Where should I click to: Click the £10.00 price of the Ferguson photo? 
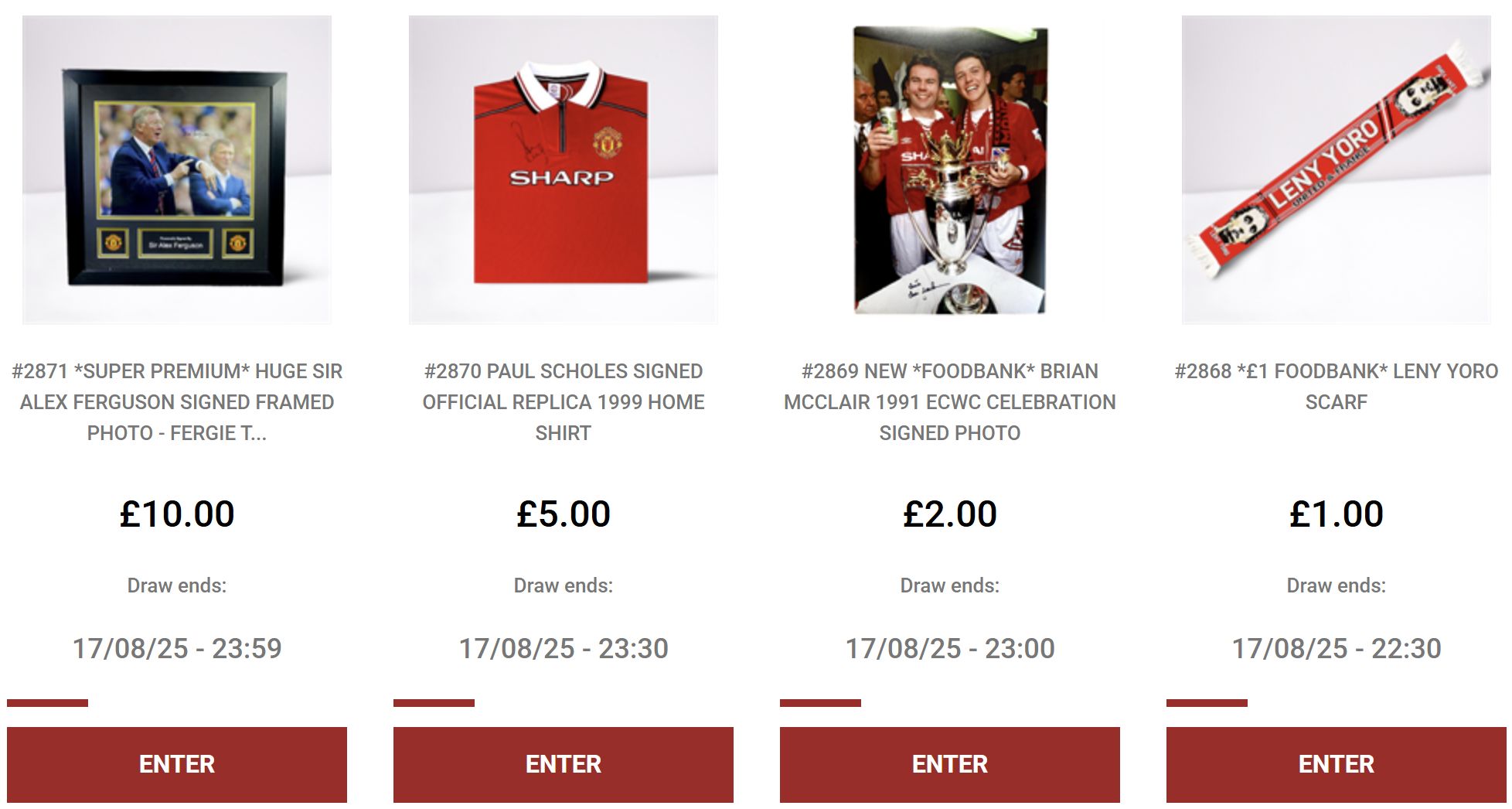177,514
